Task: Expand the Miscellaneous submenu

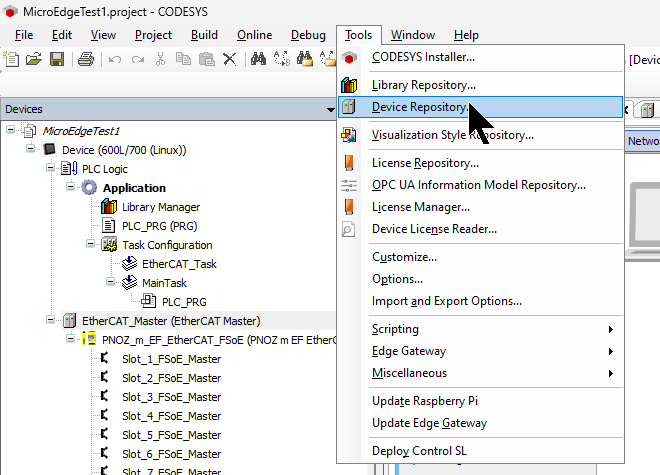Action: (611, 373)
